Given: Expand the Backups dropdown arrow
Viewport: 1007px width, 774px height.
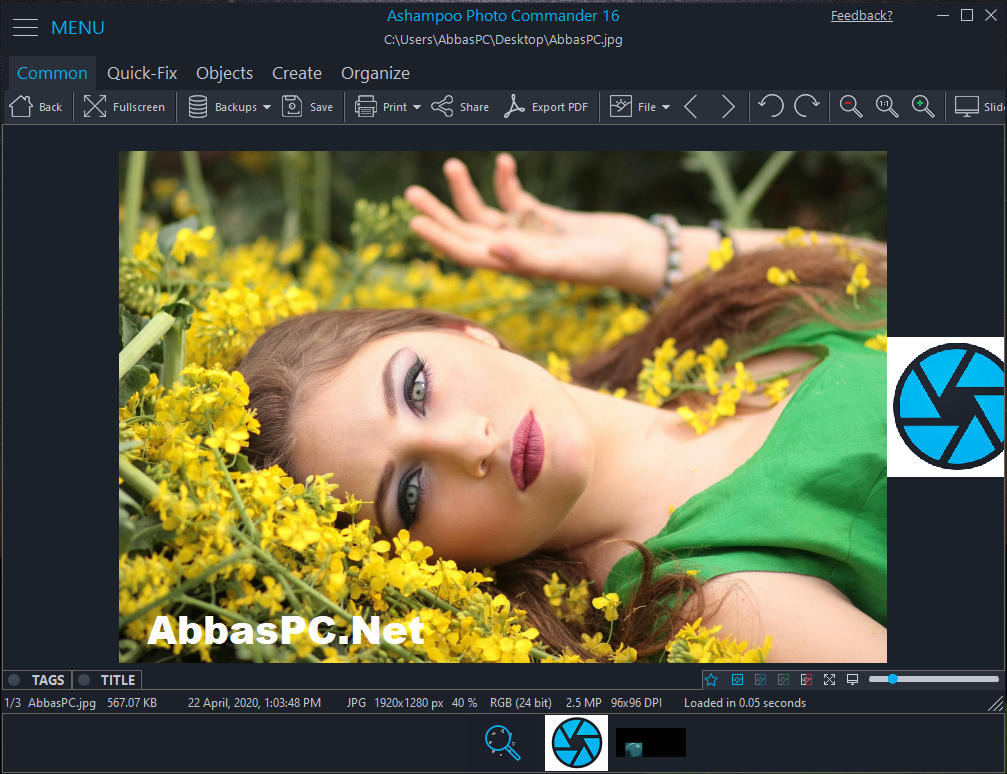Looking at the screenshot, I should 267,107.
